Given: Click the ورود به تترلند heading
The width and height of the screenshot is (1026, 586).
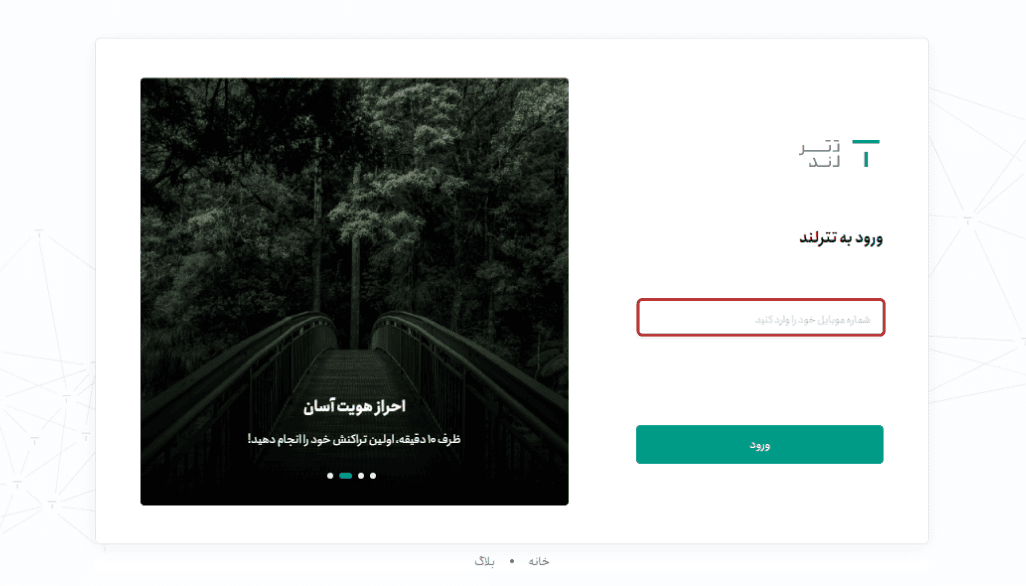Looking at the screenshot, I should tap(841, 238).
